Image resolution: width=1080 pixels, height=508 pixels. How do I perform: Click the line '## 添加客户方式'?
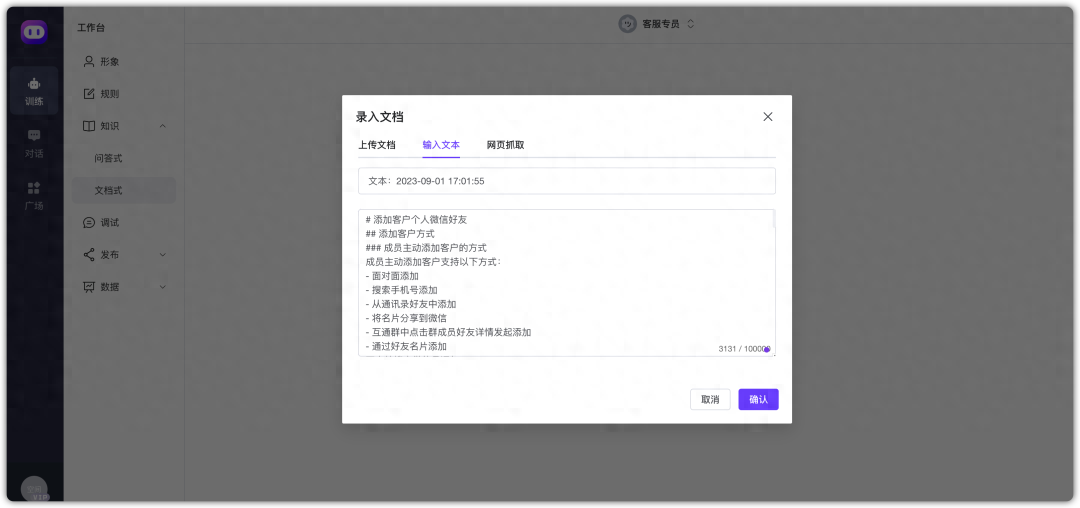click(400, 234)
